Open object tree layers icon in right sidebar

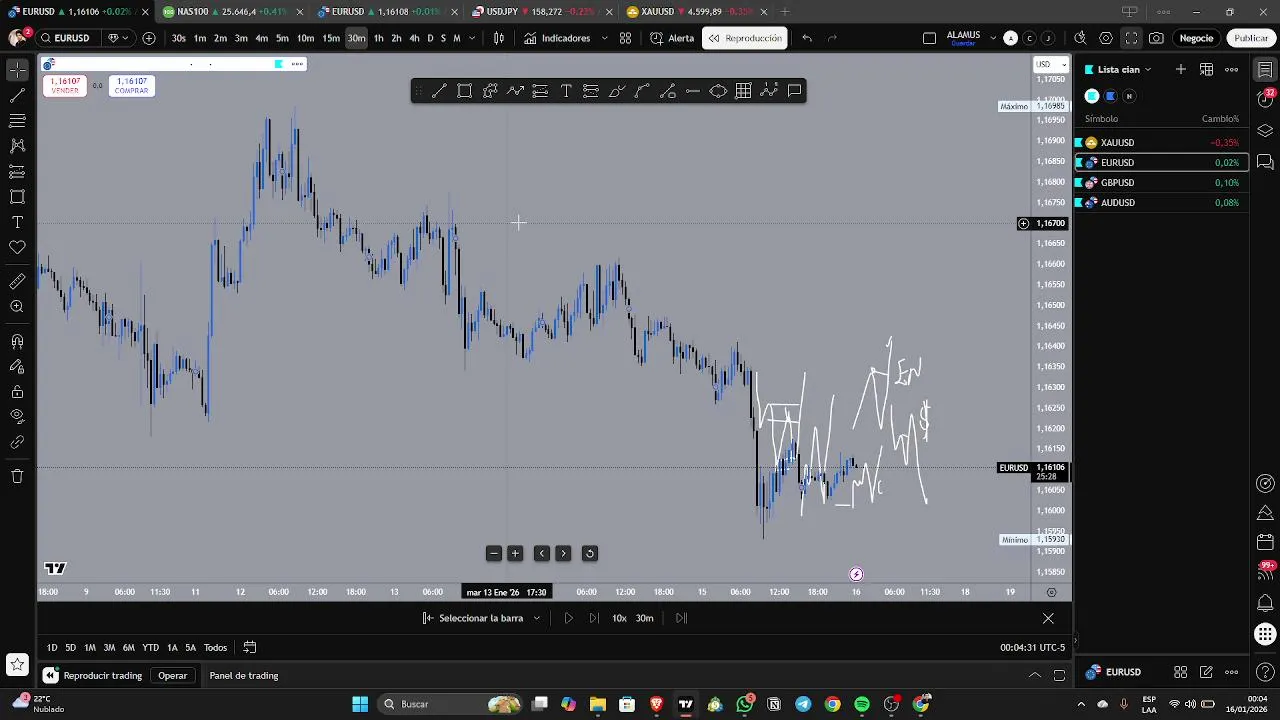coord(1265,131)
